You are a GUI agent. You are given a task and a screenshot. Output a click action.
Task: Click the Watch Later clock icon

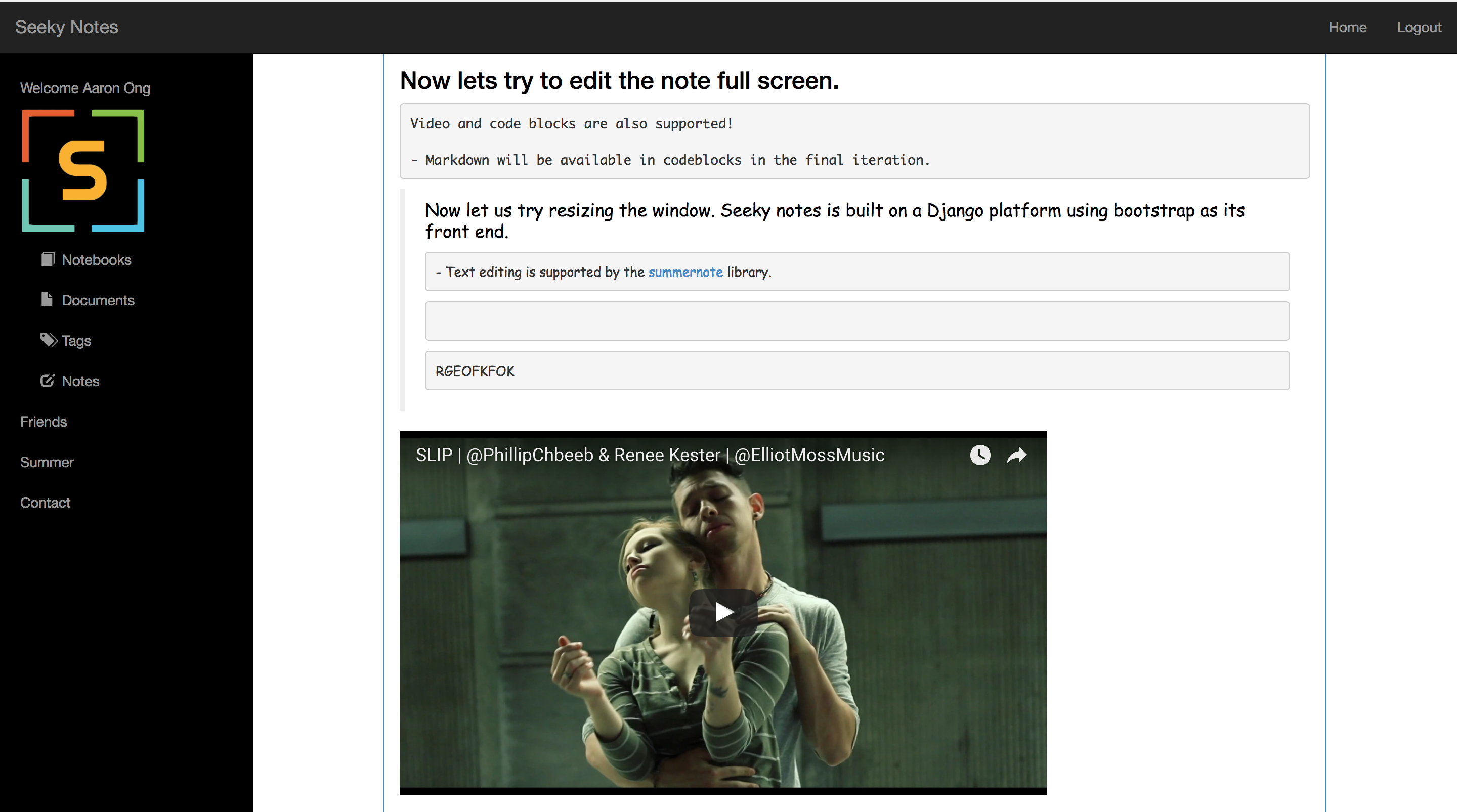point(979,455)
